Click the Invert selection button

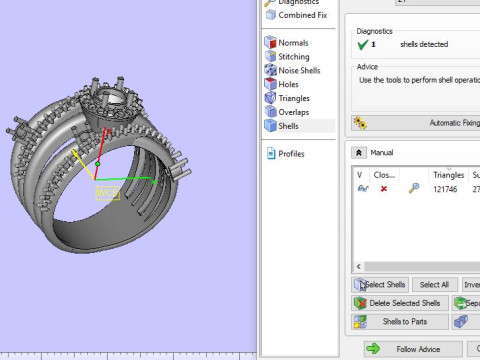pos(471,285)
